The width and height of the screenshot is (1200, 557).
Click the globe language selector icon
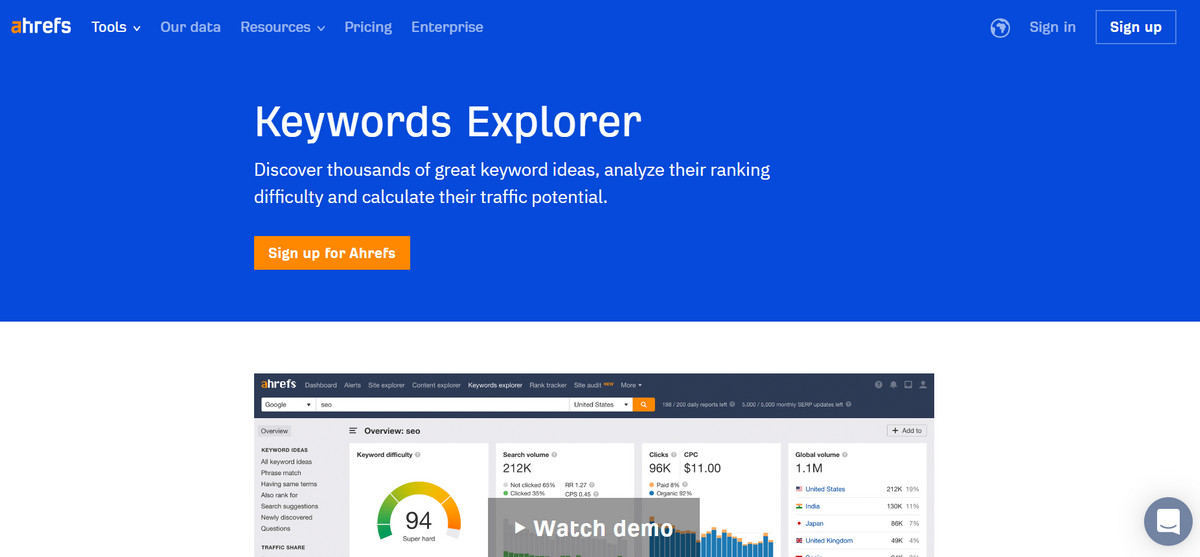tap(1000, 28)
